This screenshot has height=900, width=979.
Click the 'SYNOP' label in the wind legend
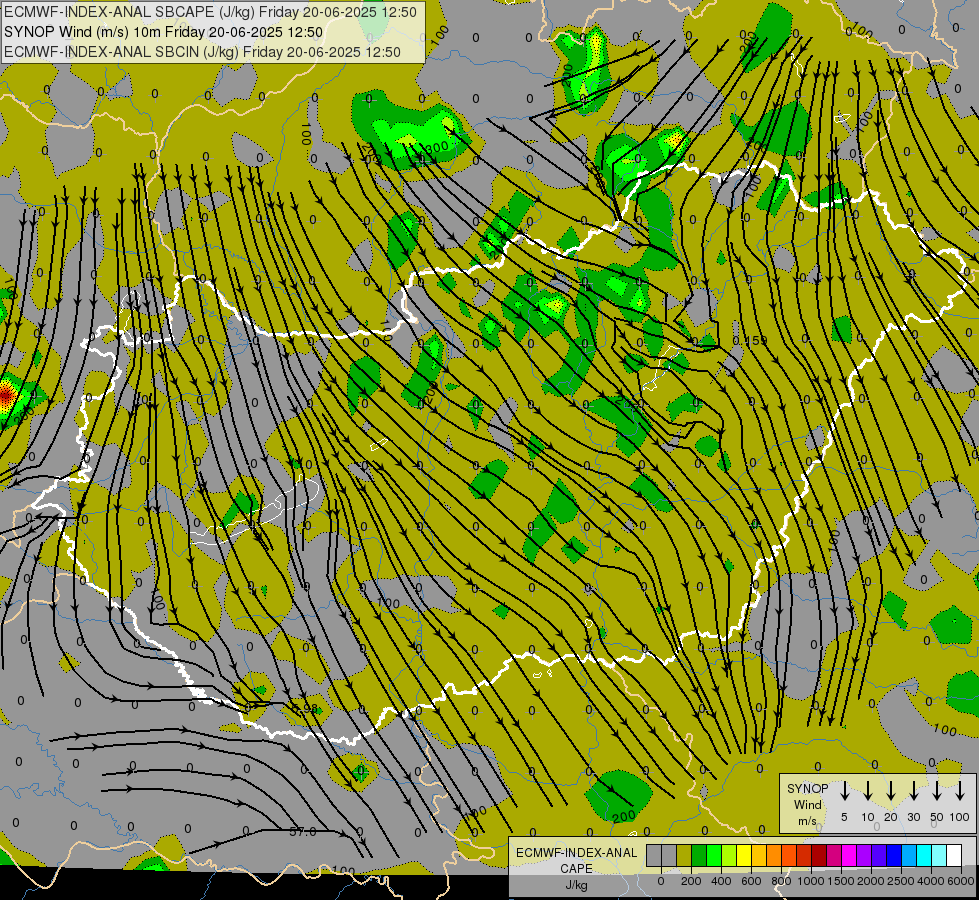coord(807,789)
